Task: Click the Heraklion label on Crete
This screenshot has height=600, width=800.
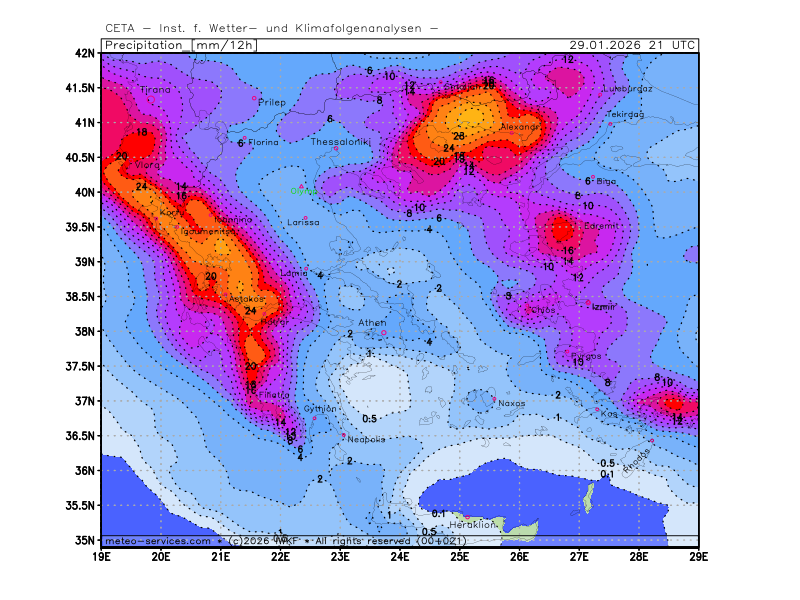Action: tap(473, 524)
